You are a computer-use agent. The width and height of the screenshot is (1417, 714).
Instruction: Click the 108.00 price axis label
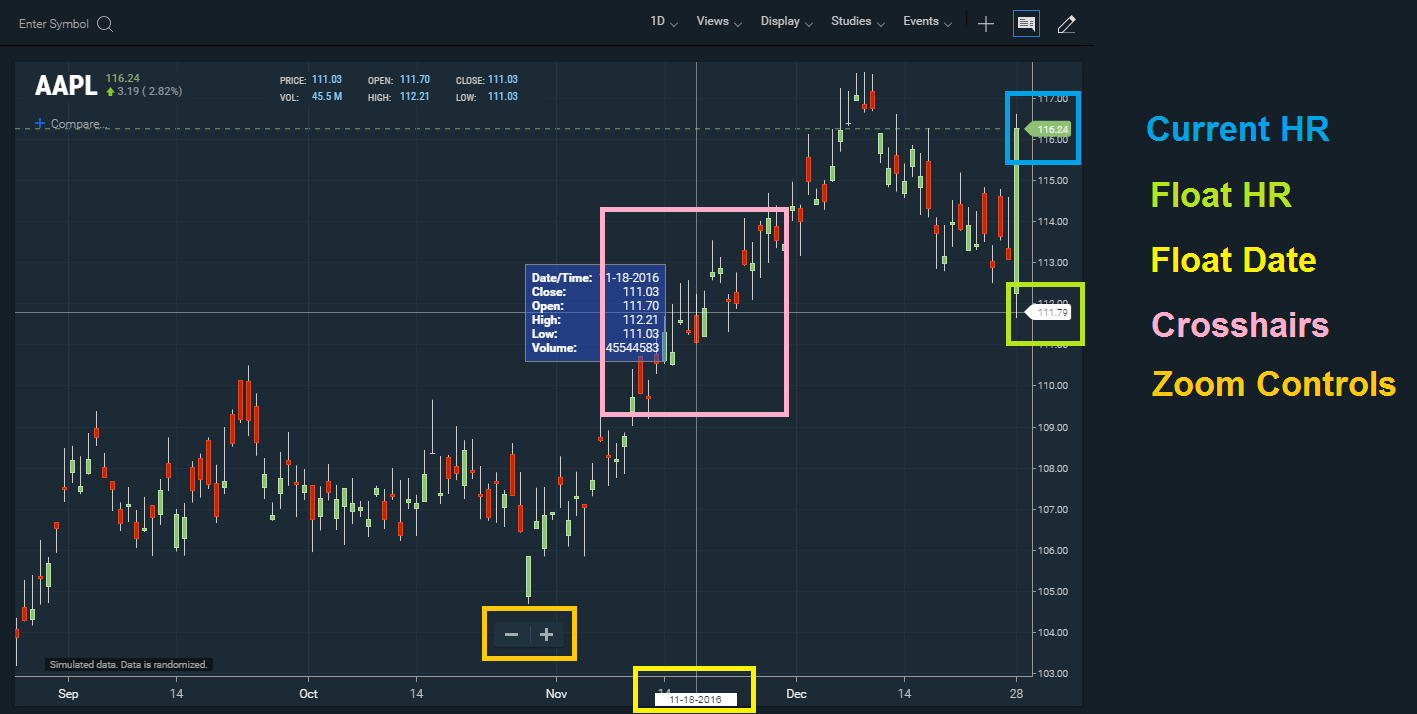(1053, 468)
